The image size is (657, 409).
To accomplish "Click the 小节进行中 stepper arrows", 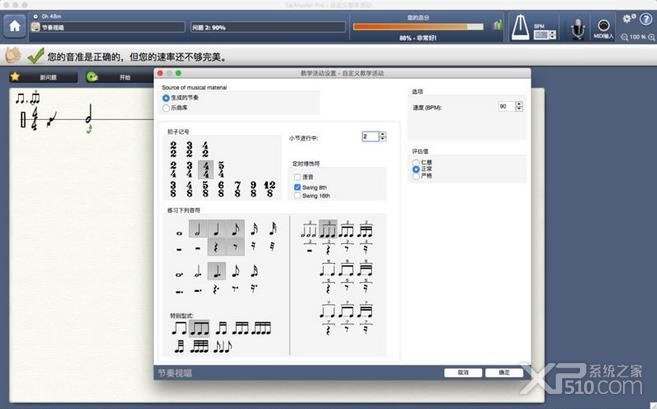I will (383, 136).
